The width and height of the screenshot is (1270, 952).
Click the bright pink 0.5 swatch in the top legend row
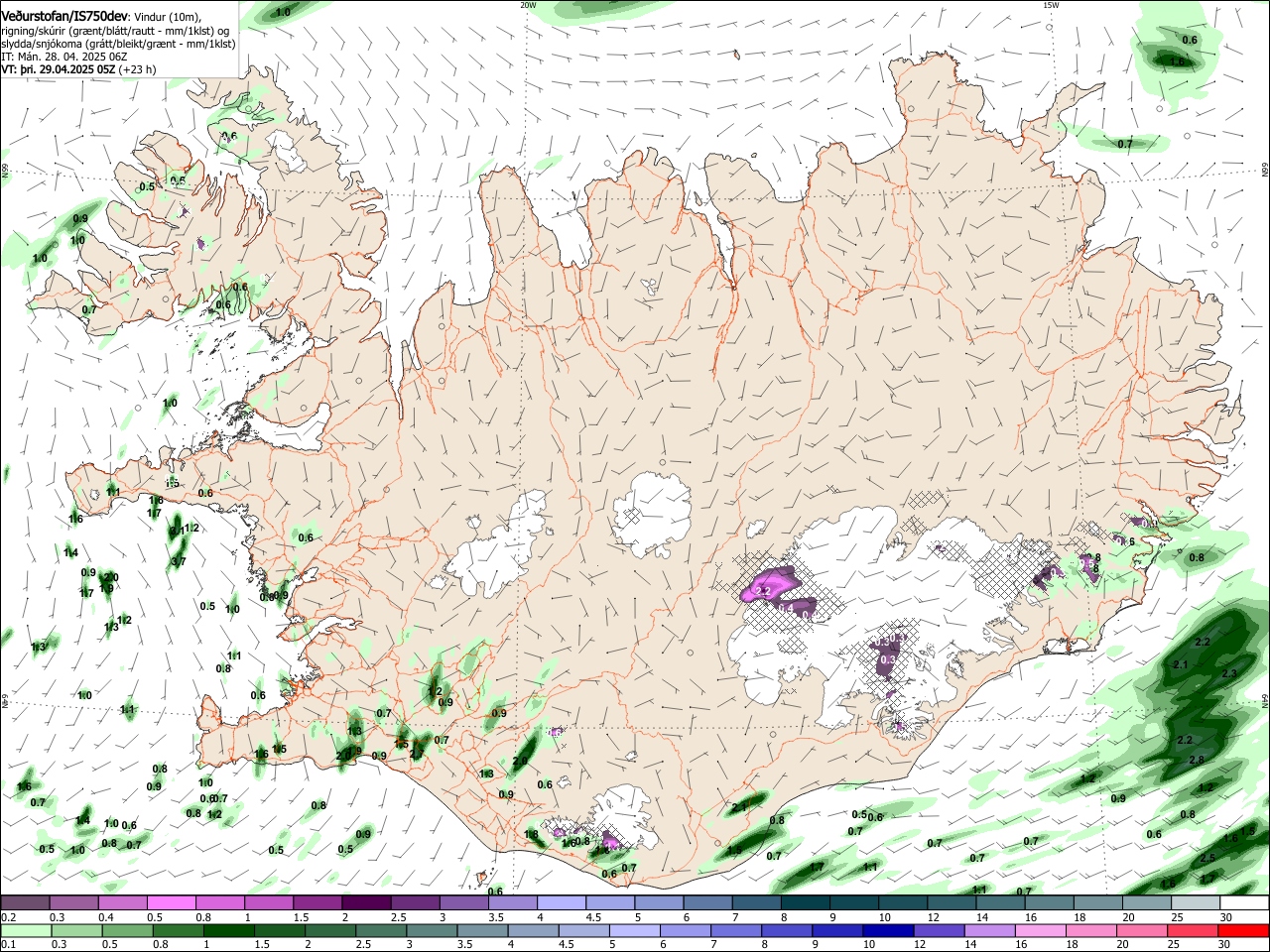tap(171, 903)
